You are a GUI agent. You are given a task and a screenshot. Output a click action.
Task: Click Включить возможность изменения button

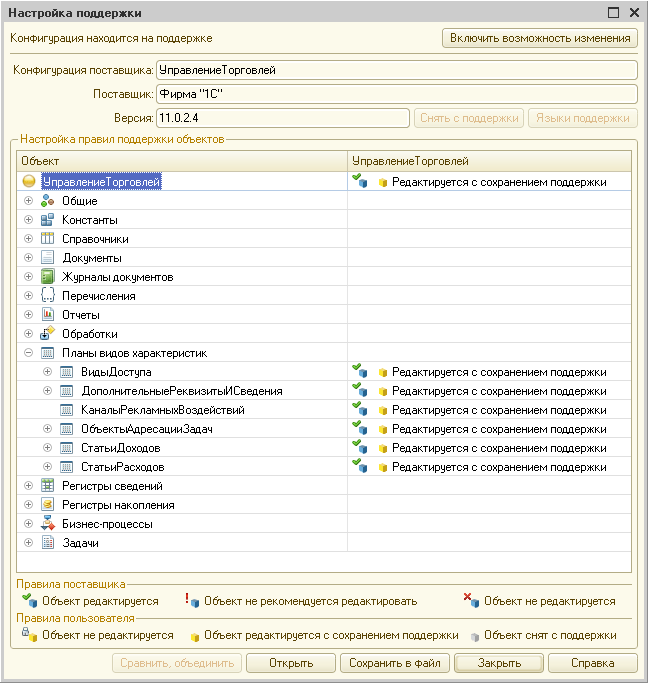540,38
